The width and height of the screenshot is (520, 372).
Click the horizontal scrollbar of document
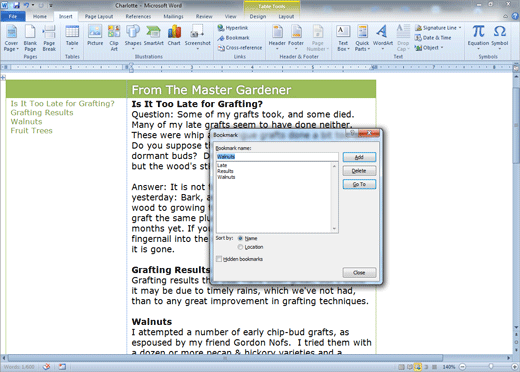(225, 358)
